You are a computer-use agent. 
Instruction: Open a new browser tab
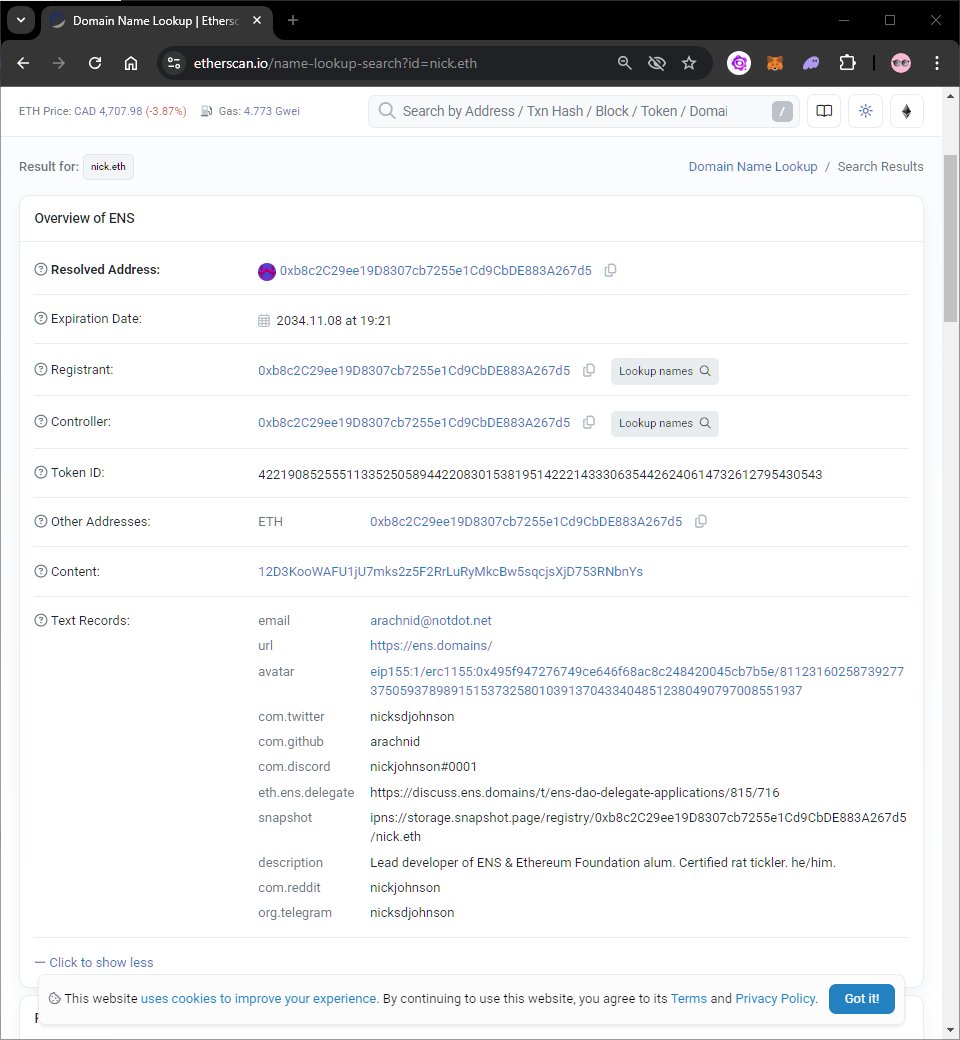[293, 21]
